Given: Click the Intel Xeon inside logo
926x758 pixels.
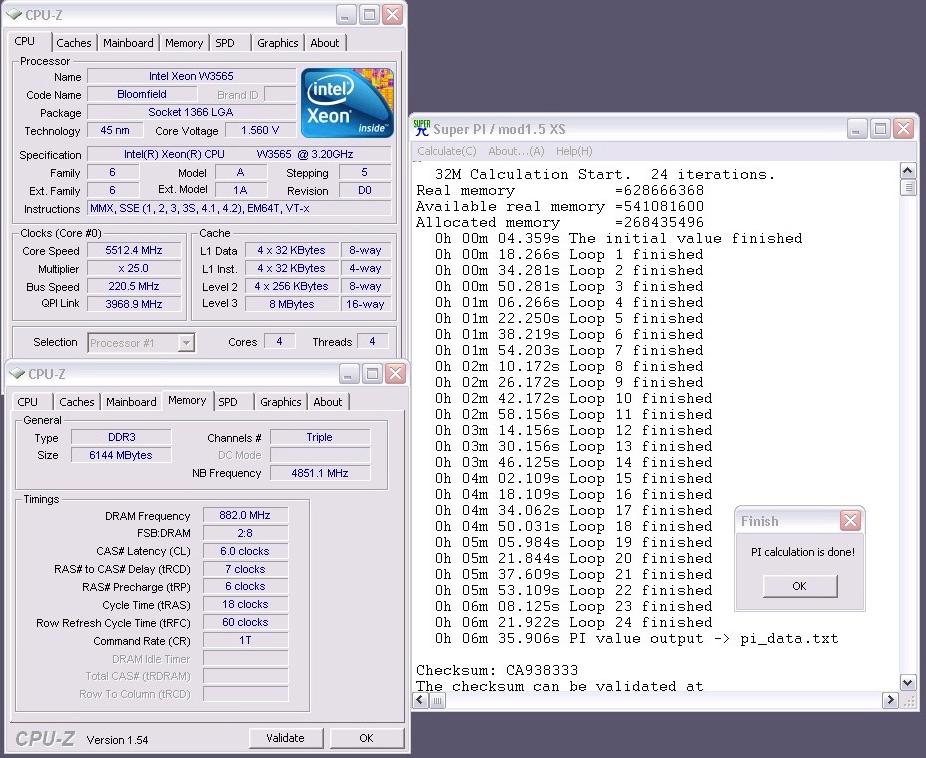Looking at the screenshot, I should pyautogui.click(x=347, y=103).
